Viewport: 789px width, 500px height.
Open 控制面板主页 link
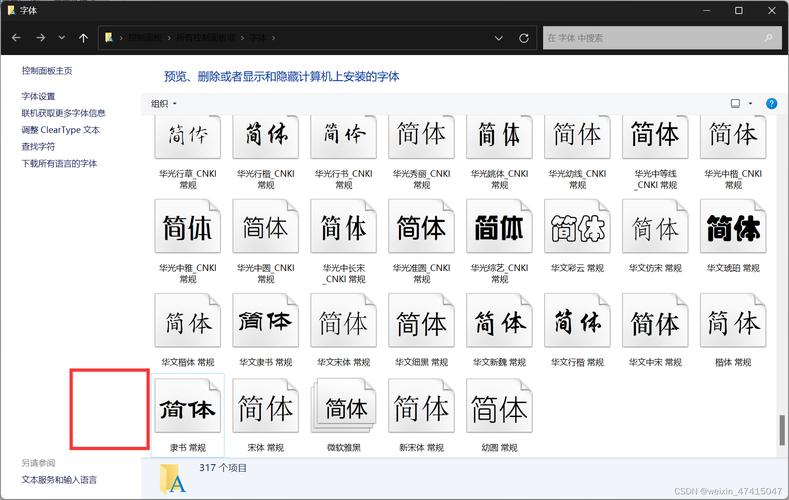(x=47, y=71)
